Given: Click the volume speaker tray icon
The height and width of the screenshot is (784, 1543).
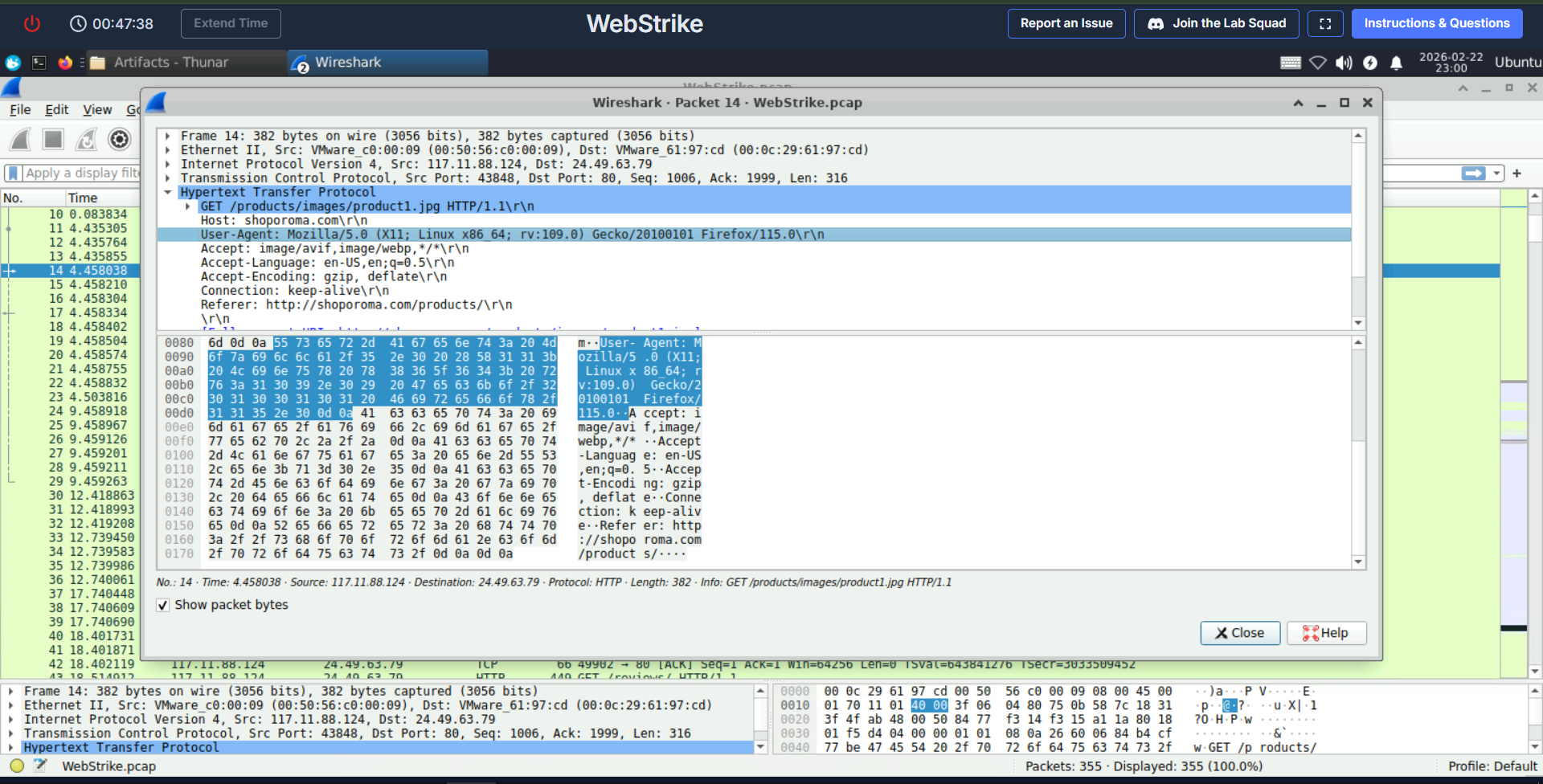Looking at the screenshot, I should point(1344,63).
